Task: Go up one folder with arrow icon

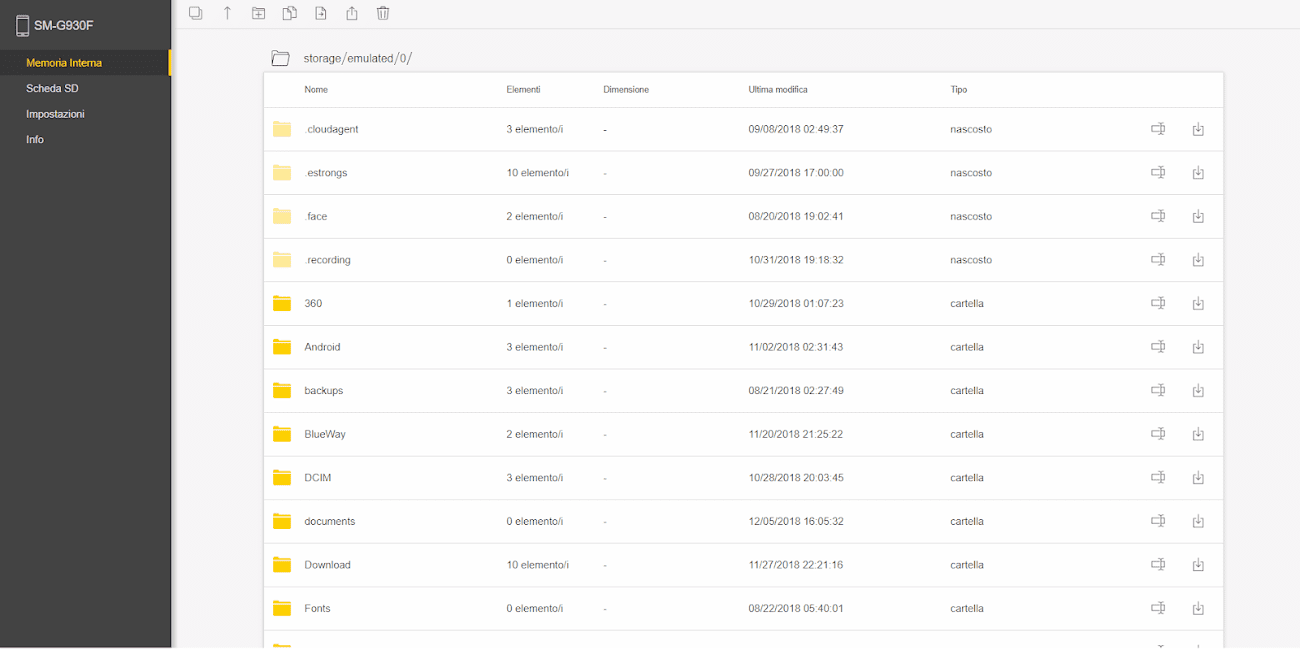Action: click(227, 13)
